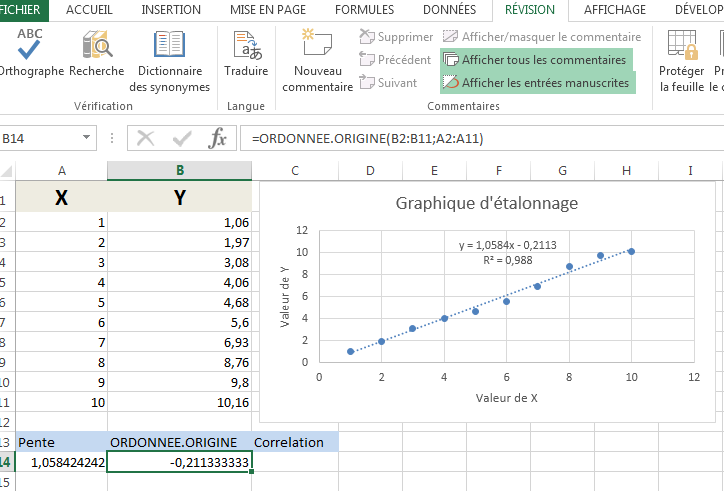Click cell containing 8,76
The width and height of the screenshot is (724, 491).
point(180,363)
